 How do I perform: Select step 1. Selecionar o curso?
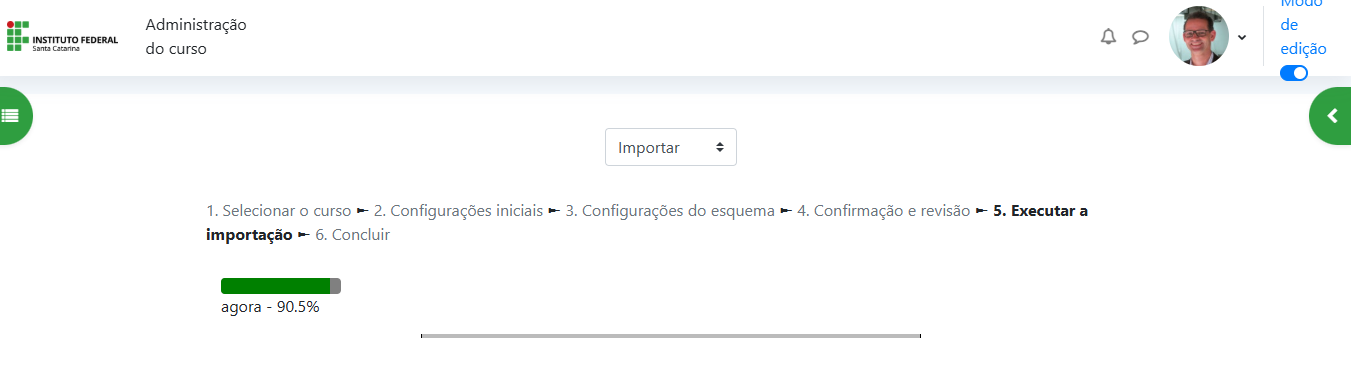tap(279, 211)
